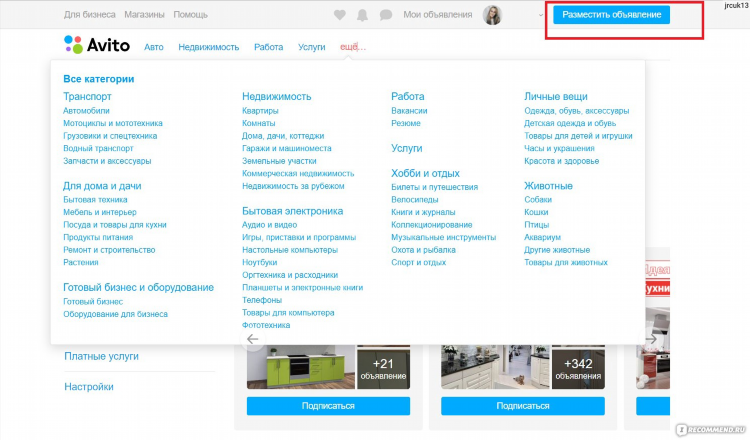The height and width of the screenshot is (440, 750).
Task: Select Авто in main navigation
Action: point(154,47)
